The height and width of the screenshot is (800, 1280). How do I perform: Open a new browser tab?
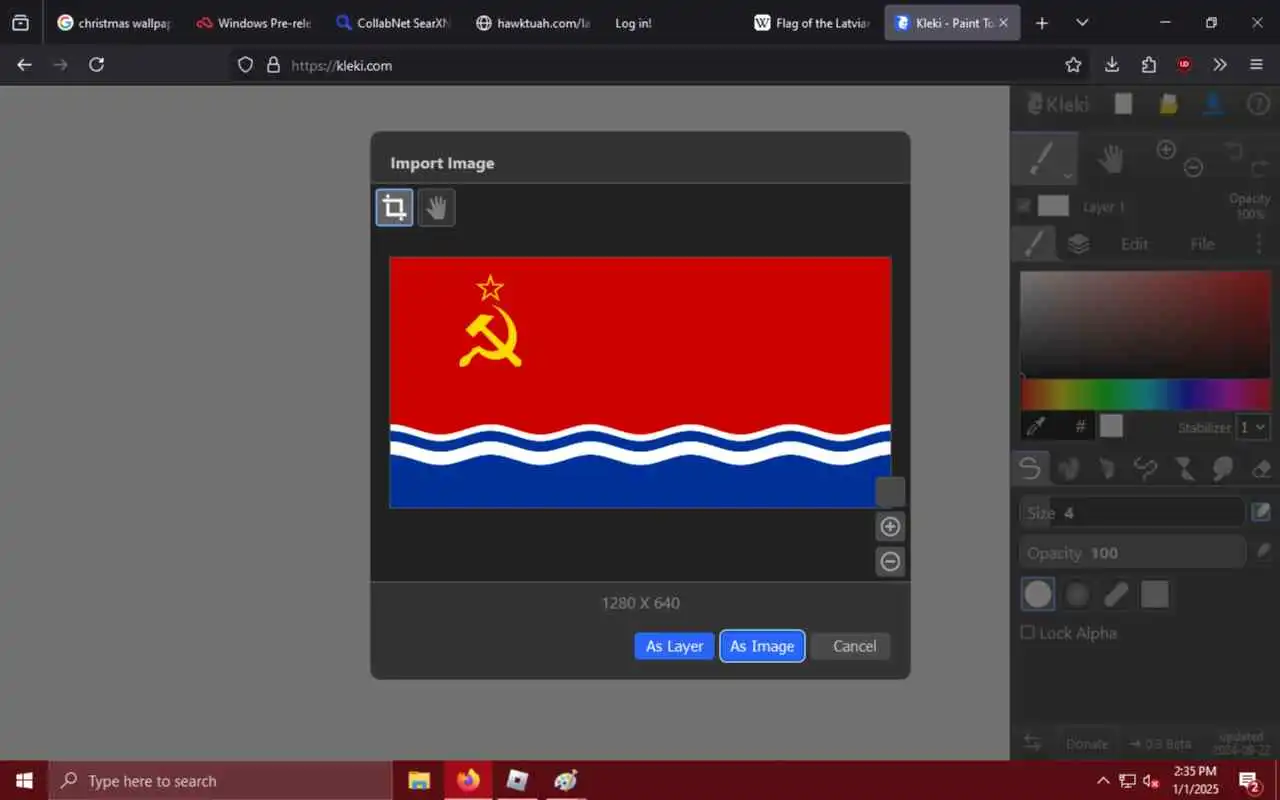[x=1042, y=23]
